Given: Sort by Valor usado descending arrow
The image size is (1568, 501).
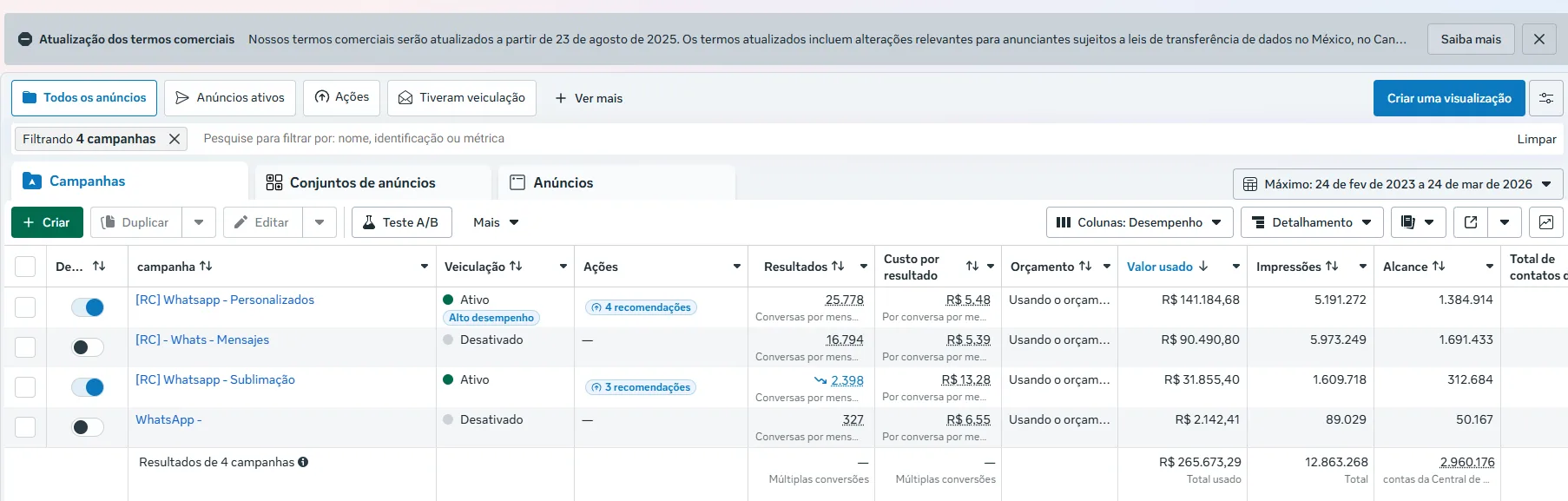Looking at the screenshot, I should pyautogui.click(x=1203, y=267).
